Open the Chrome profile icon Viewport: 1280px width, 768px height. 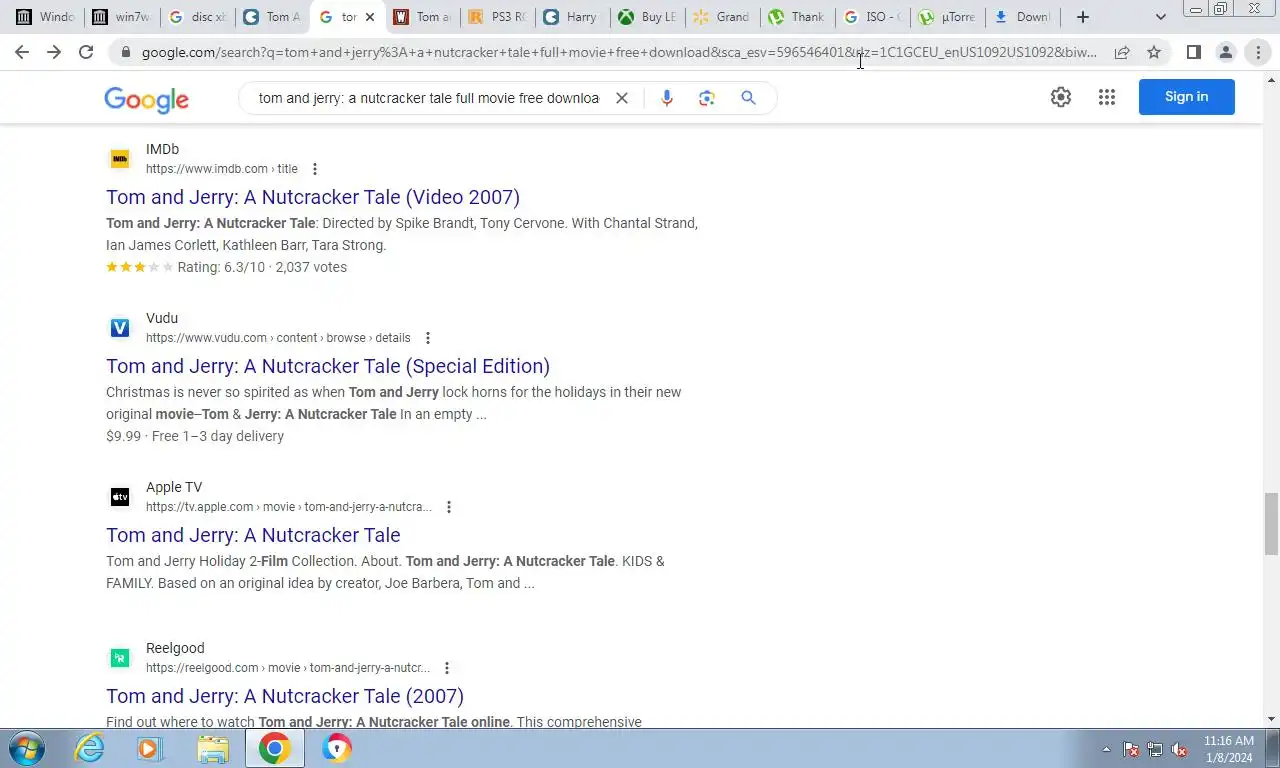1225,52
